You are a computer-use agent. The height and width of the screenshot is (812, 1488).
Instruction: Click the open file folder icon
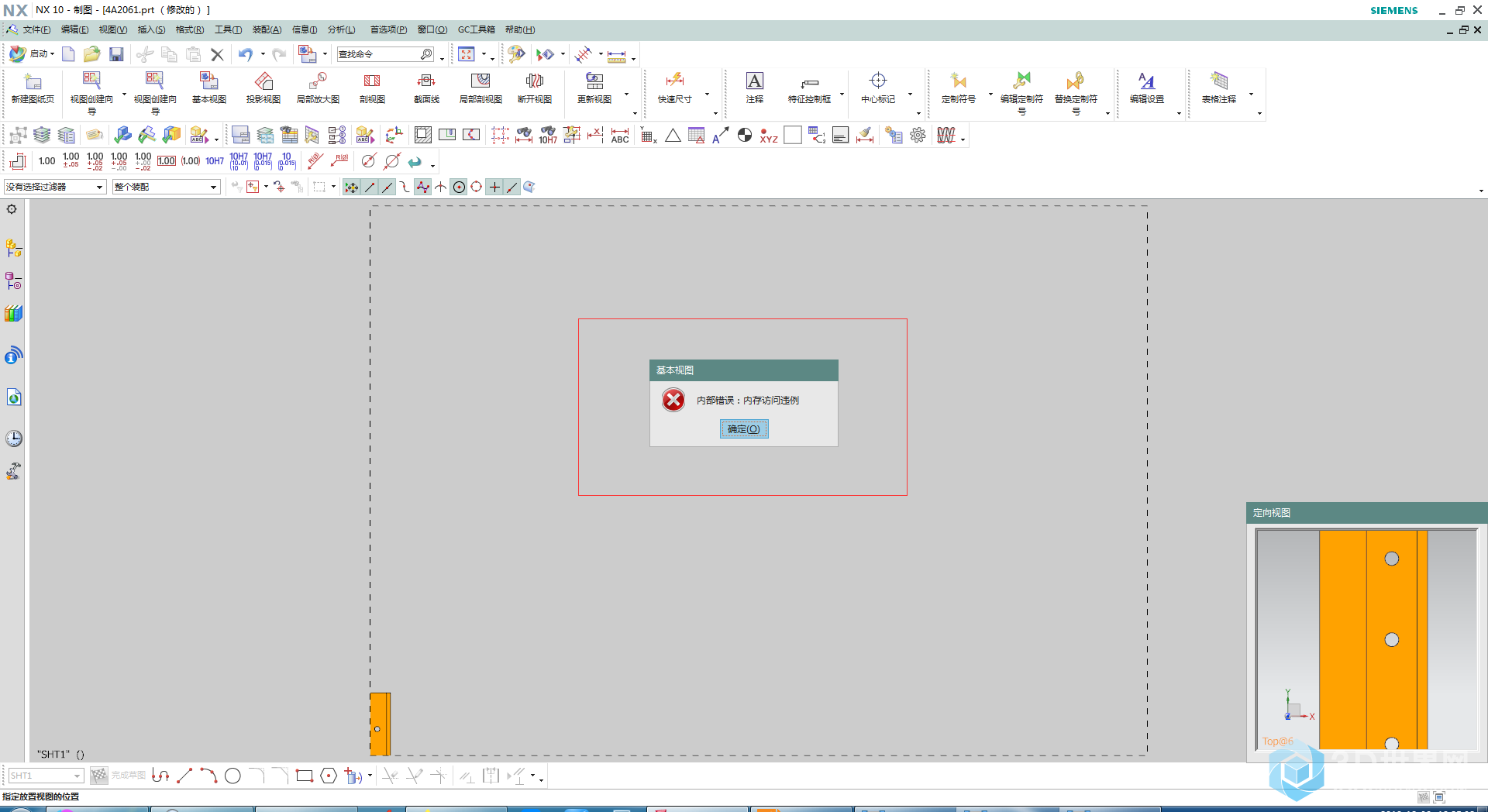click(x=92, y=54)
